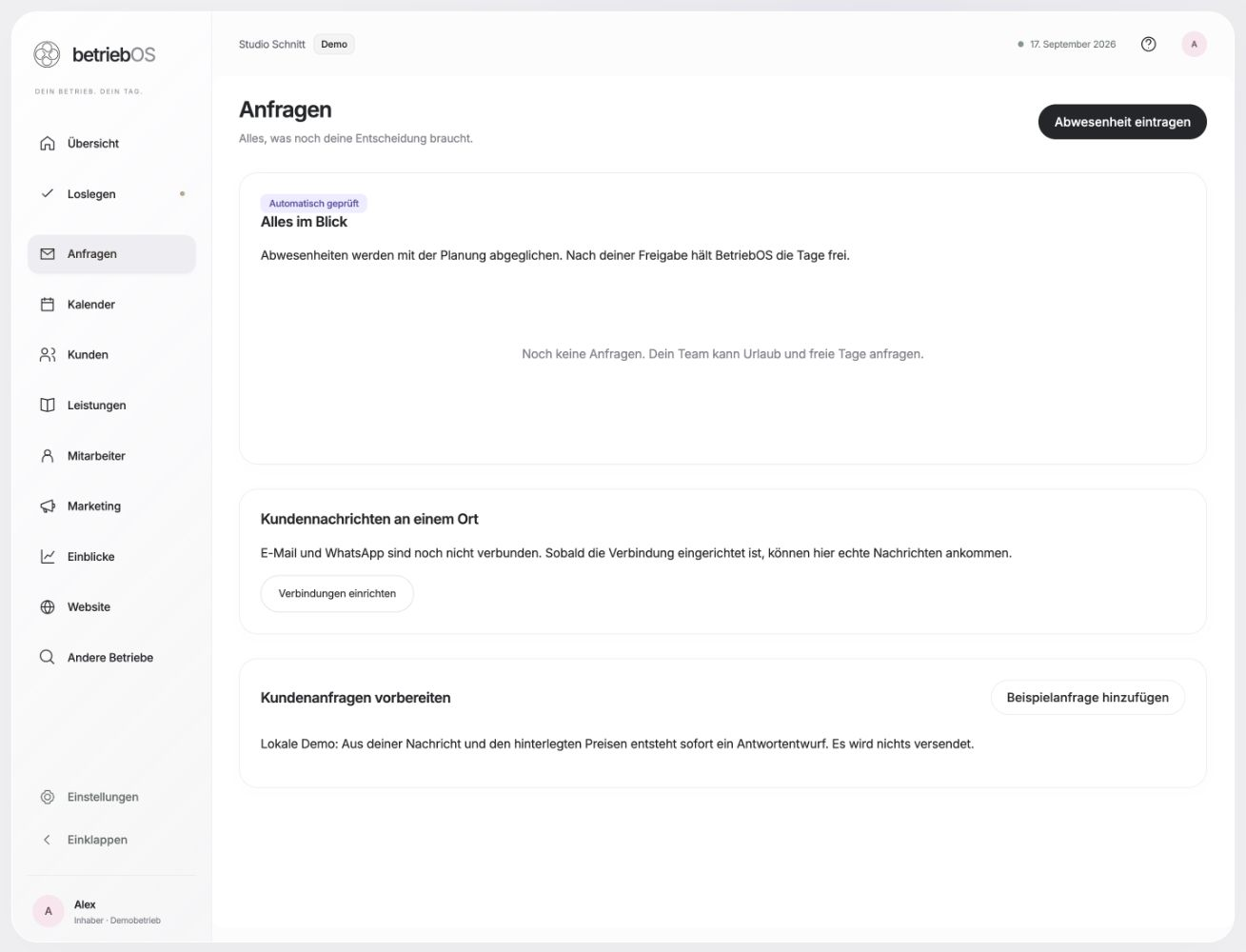Select the Anfragen menu item
This screenshot has height=952, width=1246.
(x=112, y=254)
